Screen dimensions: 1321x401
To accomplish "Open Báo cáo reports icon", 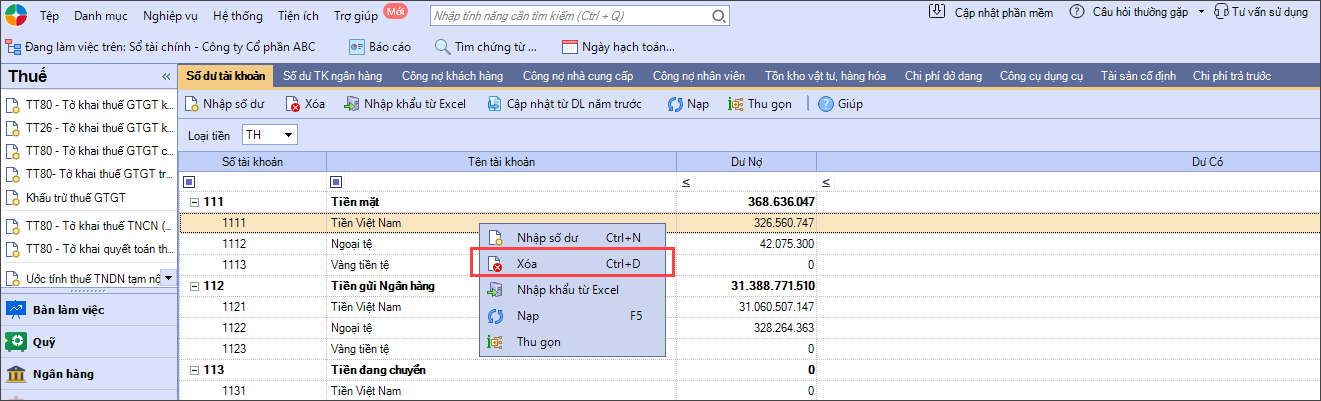I will pyautogui.click(x=357, y=46).
